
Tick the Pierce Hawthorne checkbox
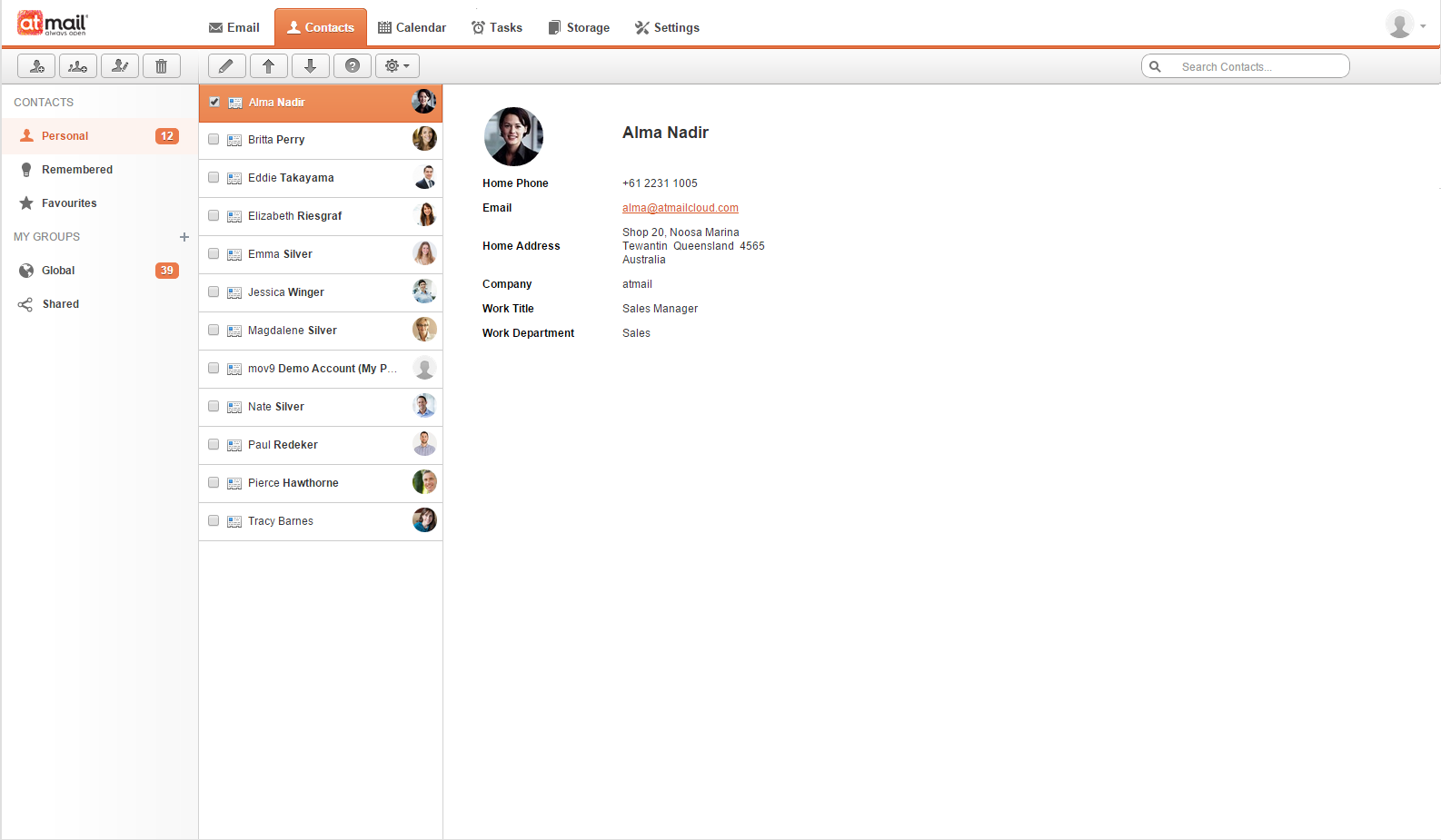click(x=214, y=483)
